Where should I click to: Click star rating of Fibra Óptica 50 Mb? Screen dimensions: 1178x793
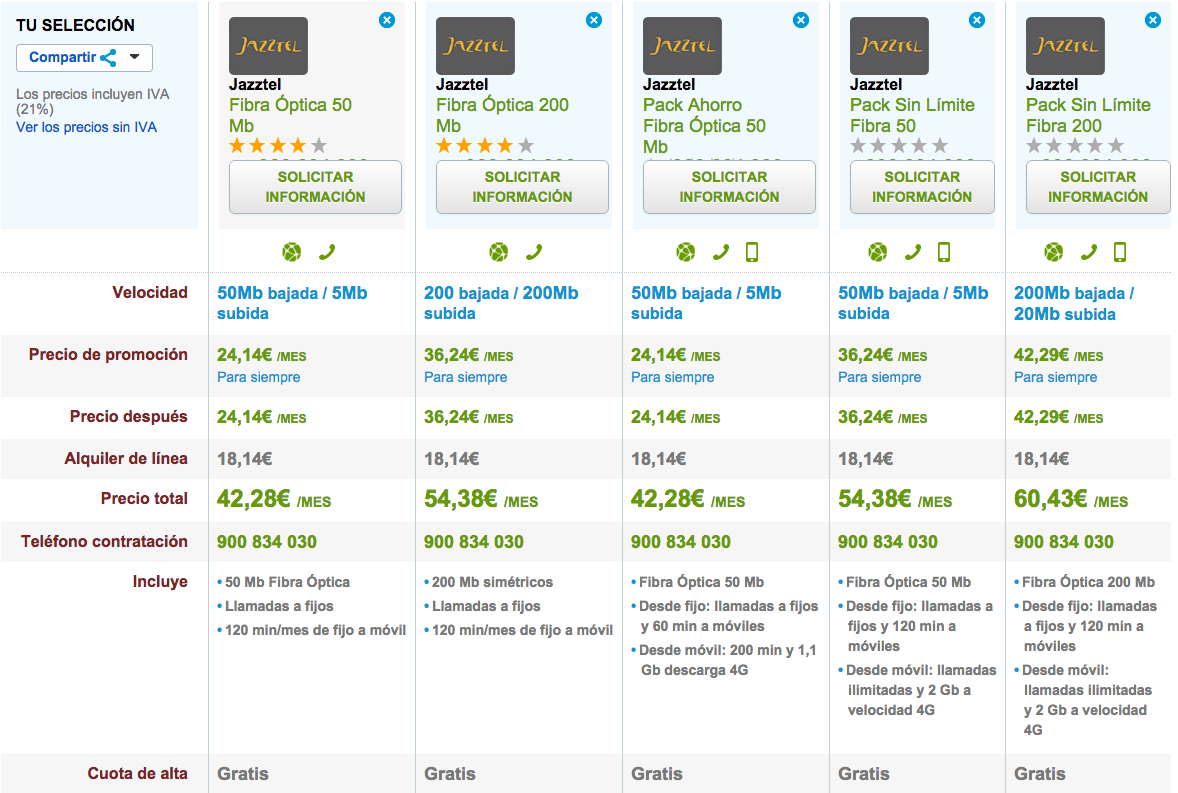click(x=278, y=146)
